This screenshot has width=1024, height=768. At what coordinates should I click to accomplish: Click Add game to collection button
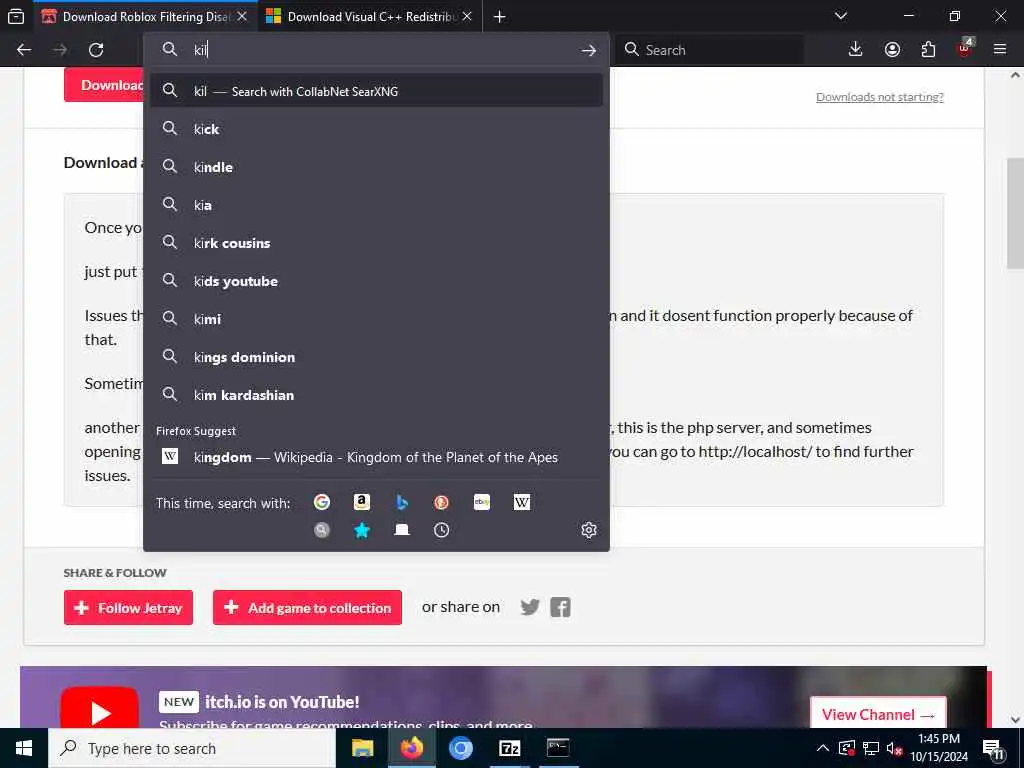[x=307, y=607]
